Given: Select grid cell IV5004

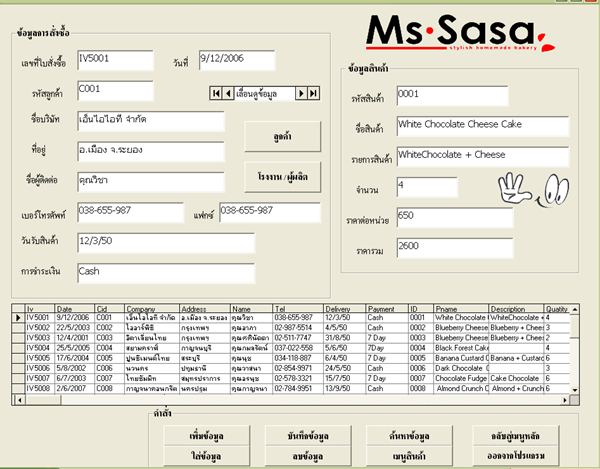Looking at the screenshot, I should (x=40, y=348).
